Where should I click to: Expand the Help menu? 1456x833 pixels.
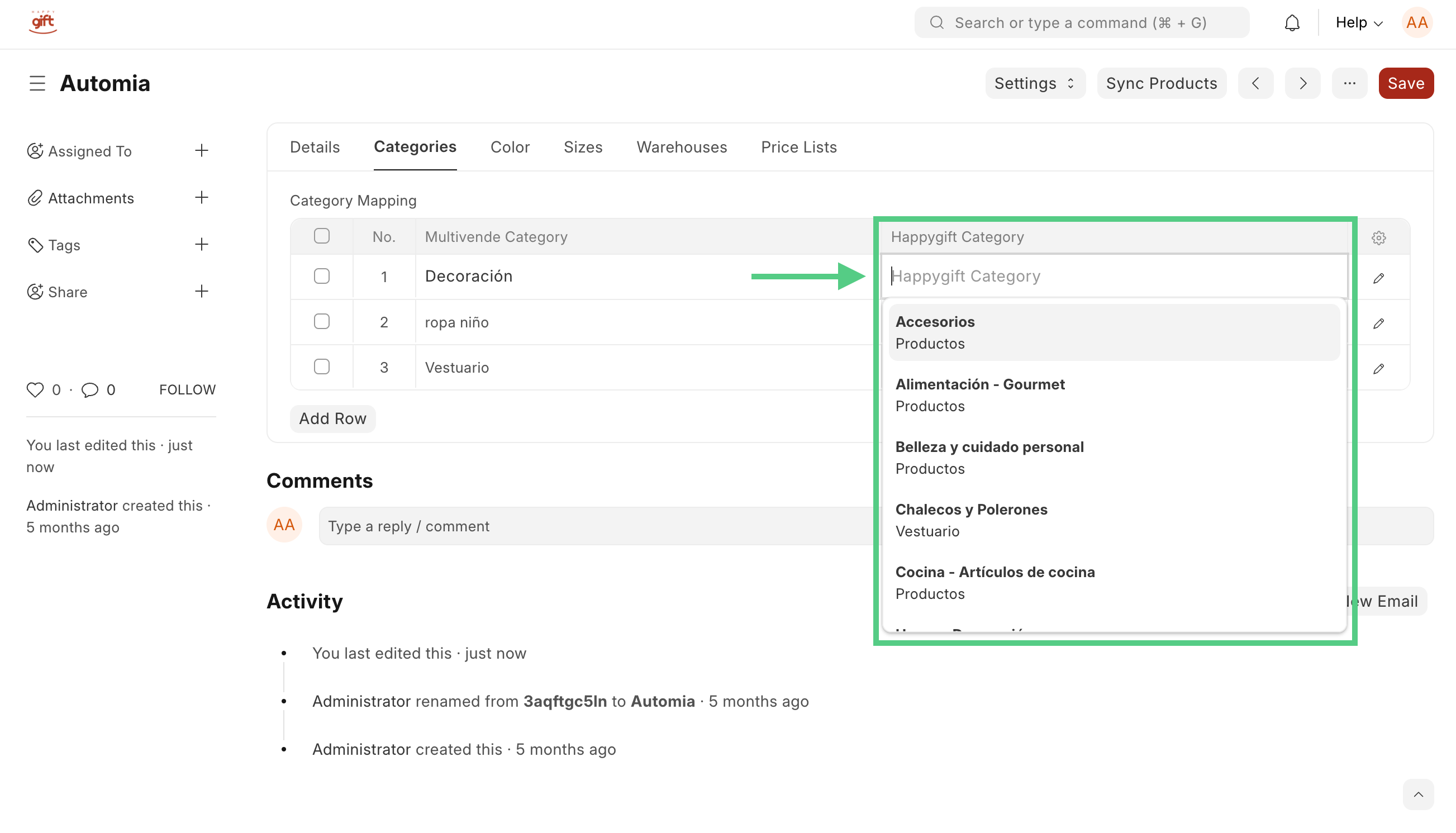1359,23
